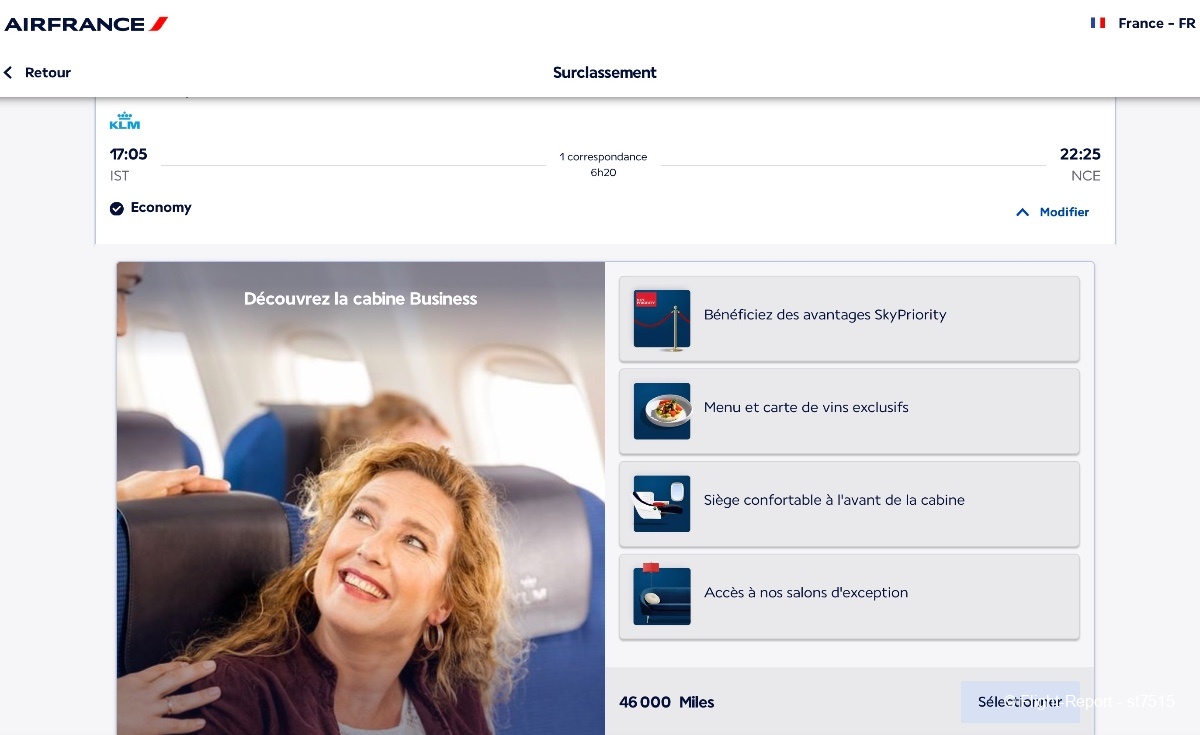
Task: Click the SkyPriority red carpet icon
Action: click(x=662, y=319)
